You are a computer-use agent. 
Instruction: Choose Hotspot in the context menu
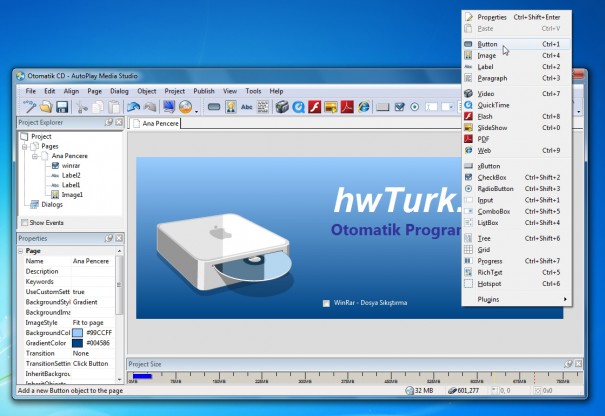click(x=517, y=284)
